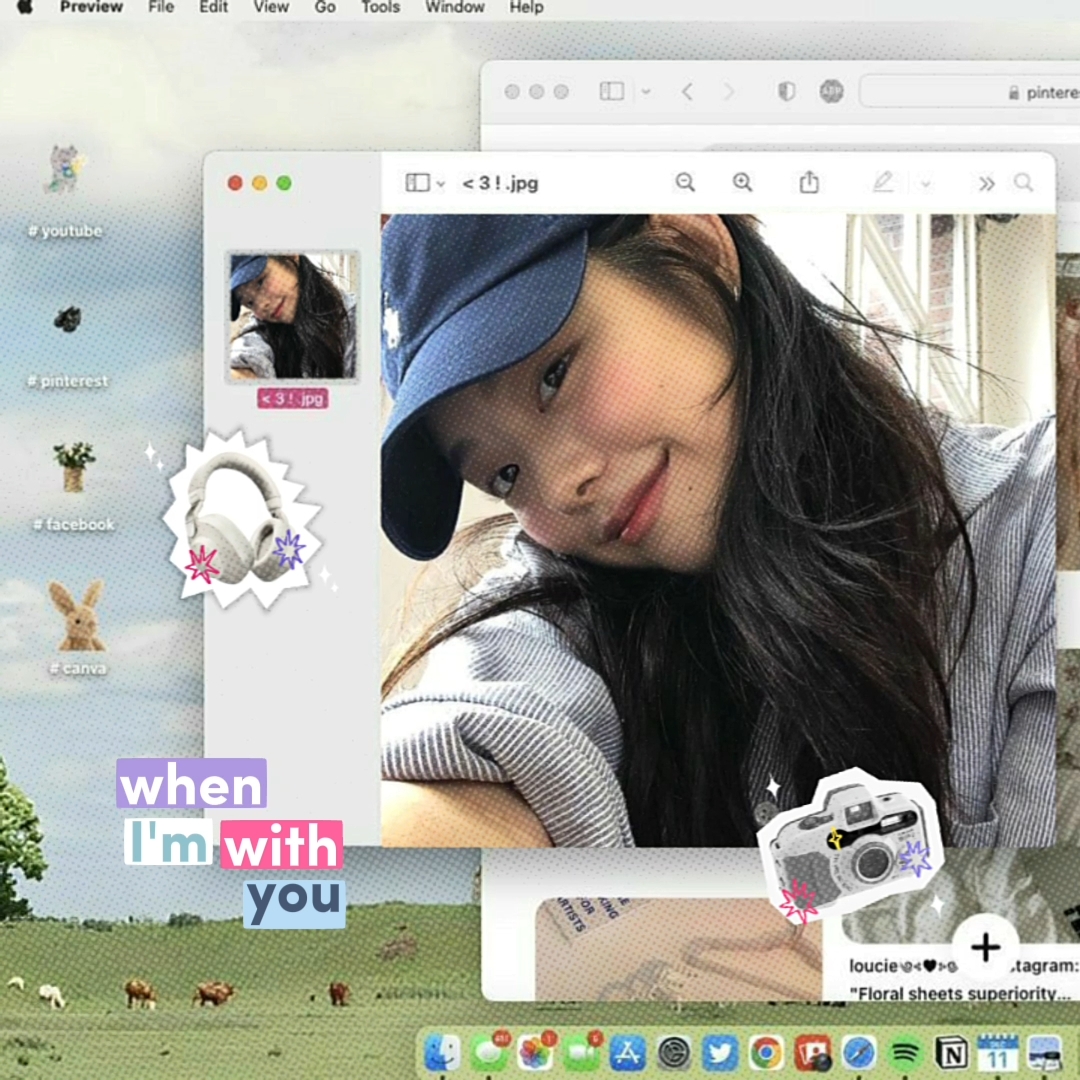Image resolution: width=1080 pixels, height=1080 pixels.
Task: Click the zoom out magnifier in Preview
Action: [685, 182]
